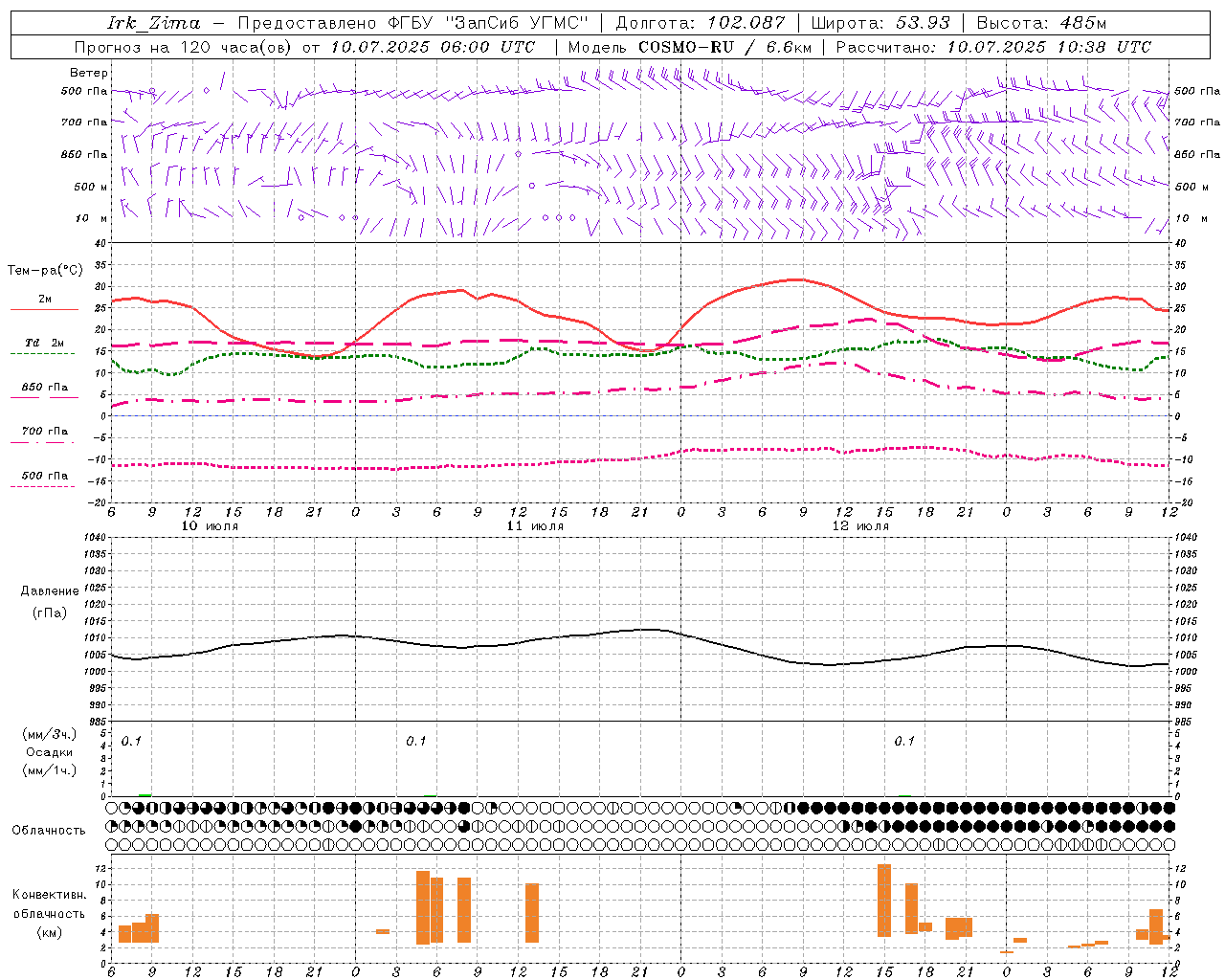Click the tallest orange convective bar on 12 июля
The height and width of the screenshot is (980, 1225).
pyautogui.click(x=884, y=901)
